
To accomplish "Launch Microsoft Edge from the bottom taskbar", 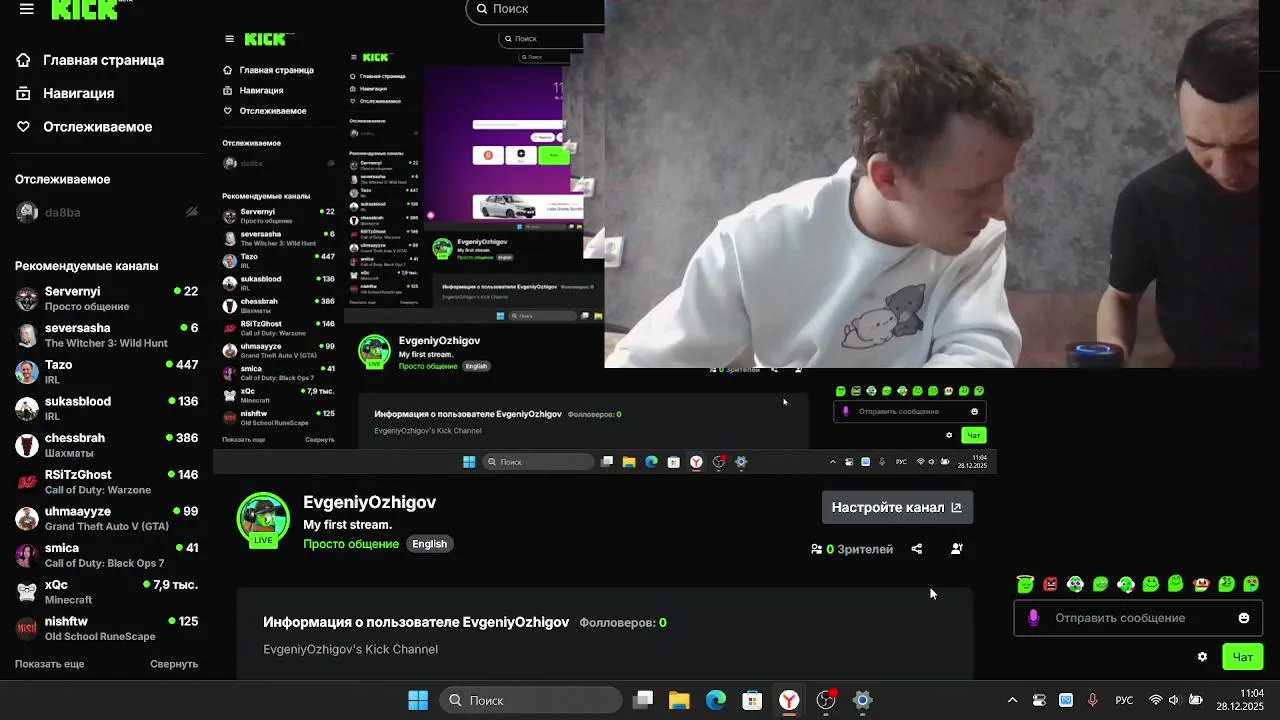I will click(716, 700).
